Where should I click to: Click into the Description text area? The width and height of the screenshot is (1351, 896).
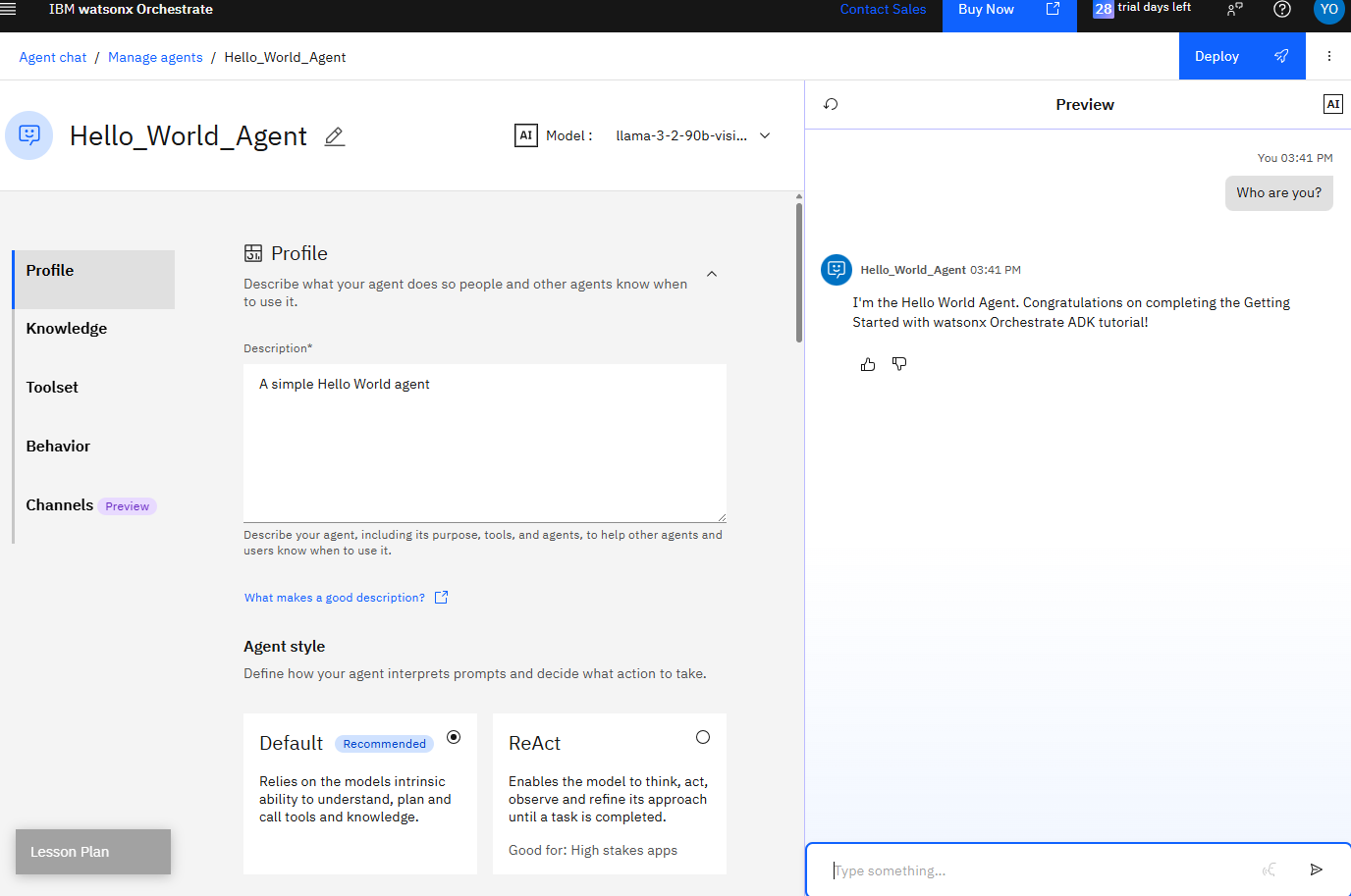485,443
